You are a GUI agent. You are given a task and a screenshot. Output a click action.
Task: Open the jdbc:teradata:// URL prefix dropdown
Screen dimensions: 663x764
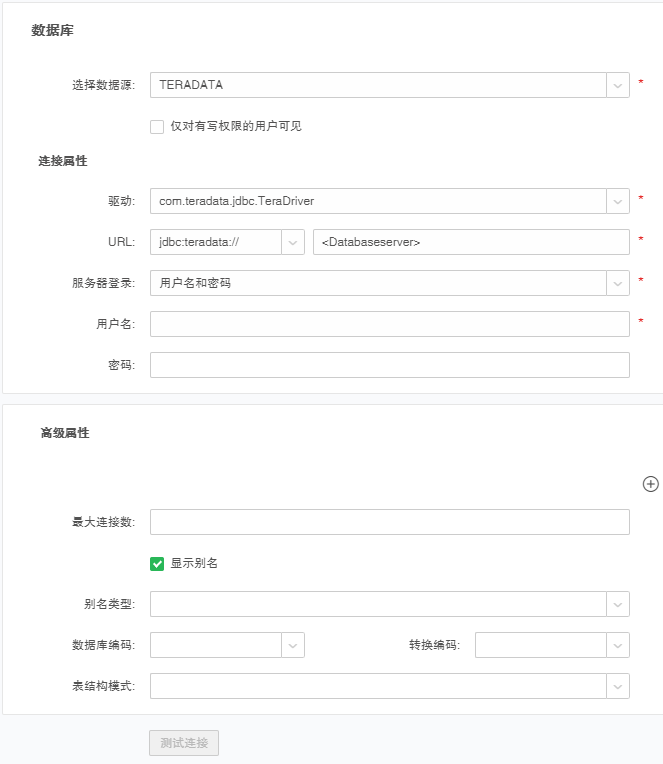293,242
